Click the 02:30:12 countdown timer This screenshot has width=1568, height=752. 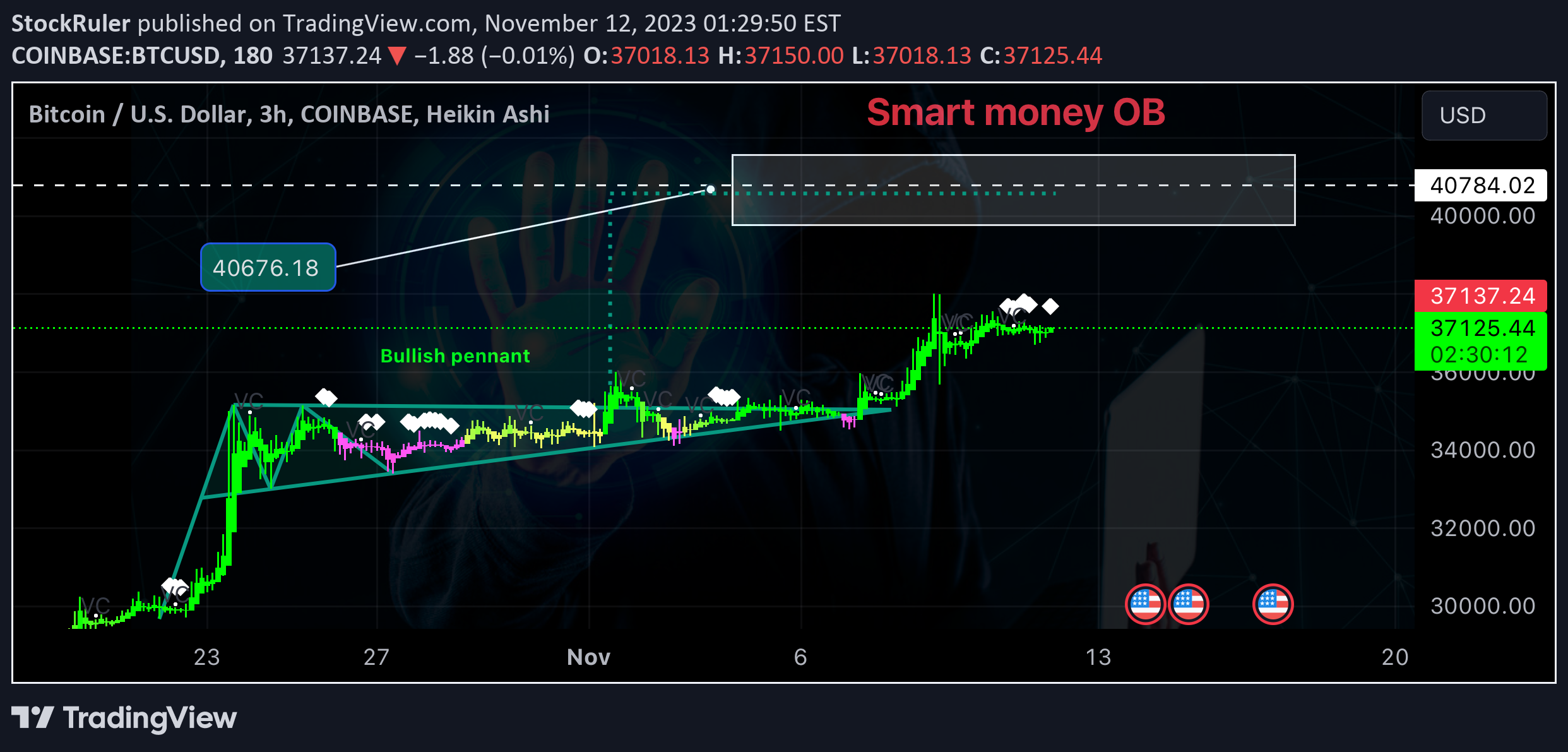pyautogui.click(x=1478, y=355)
